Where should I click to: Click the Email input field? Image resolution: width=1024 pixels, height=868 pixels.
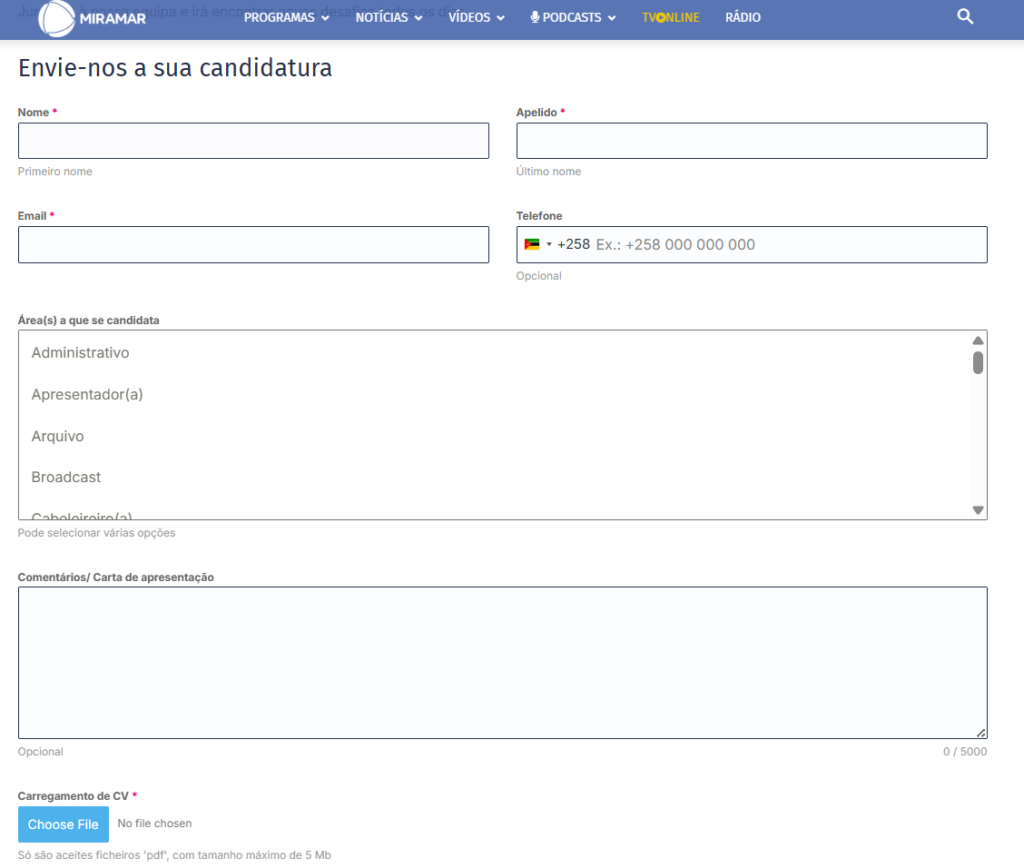253,244
